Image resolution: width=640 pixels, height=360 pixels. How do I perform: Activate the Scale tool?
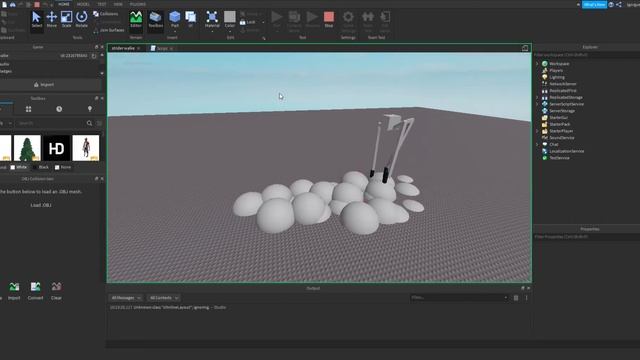pyautogui.click(x=67, y=19)
